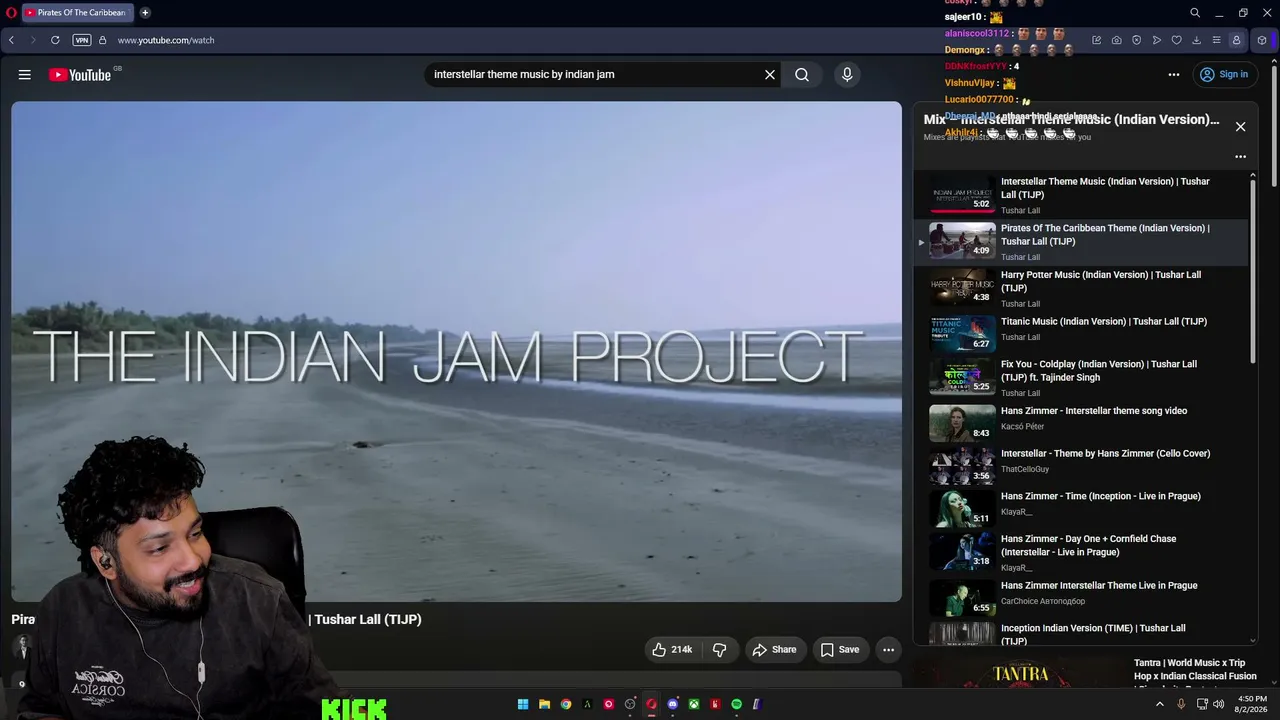This screenshot has height=720, width=1280.
Task: Save the video to a playlist
Action: coord(840,650)
